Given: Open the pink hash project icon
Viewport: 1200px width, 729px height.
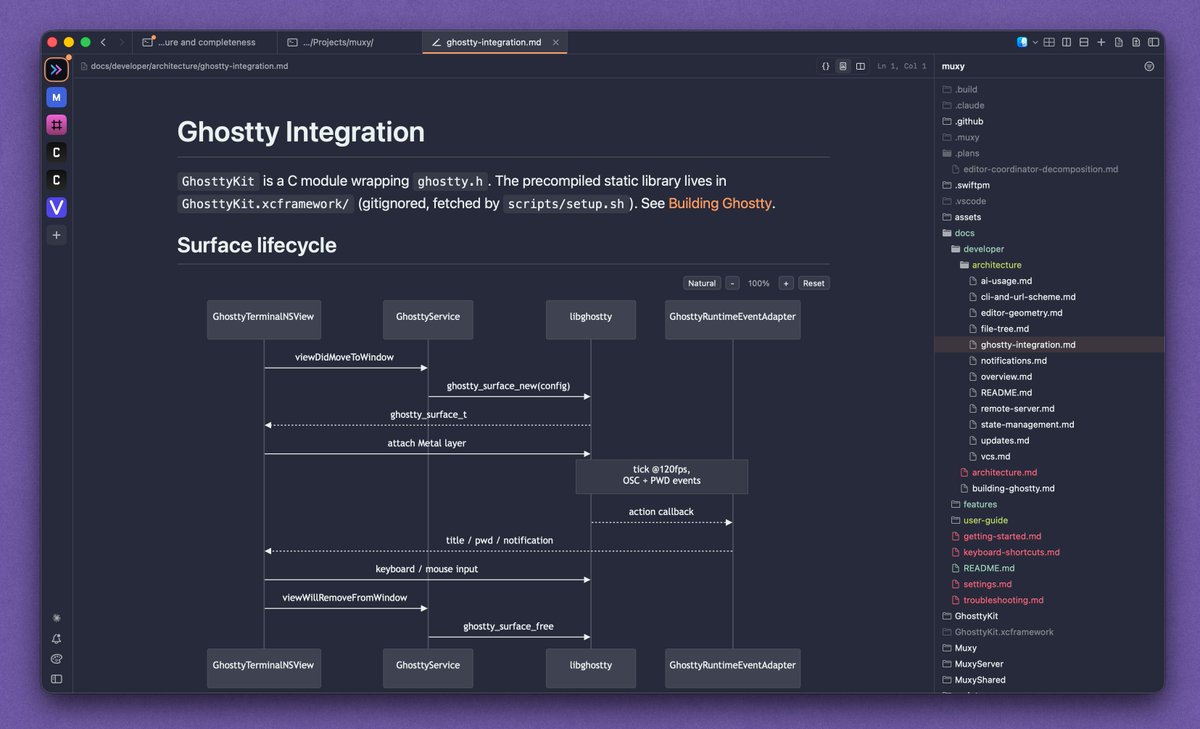Looking at the screenshot, I should [57, 125].
